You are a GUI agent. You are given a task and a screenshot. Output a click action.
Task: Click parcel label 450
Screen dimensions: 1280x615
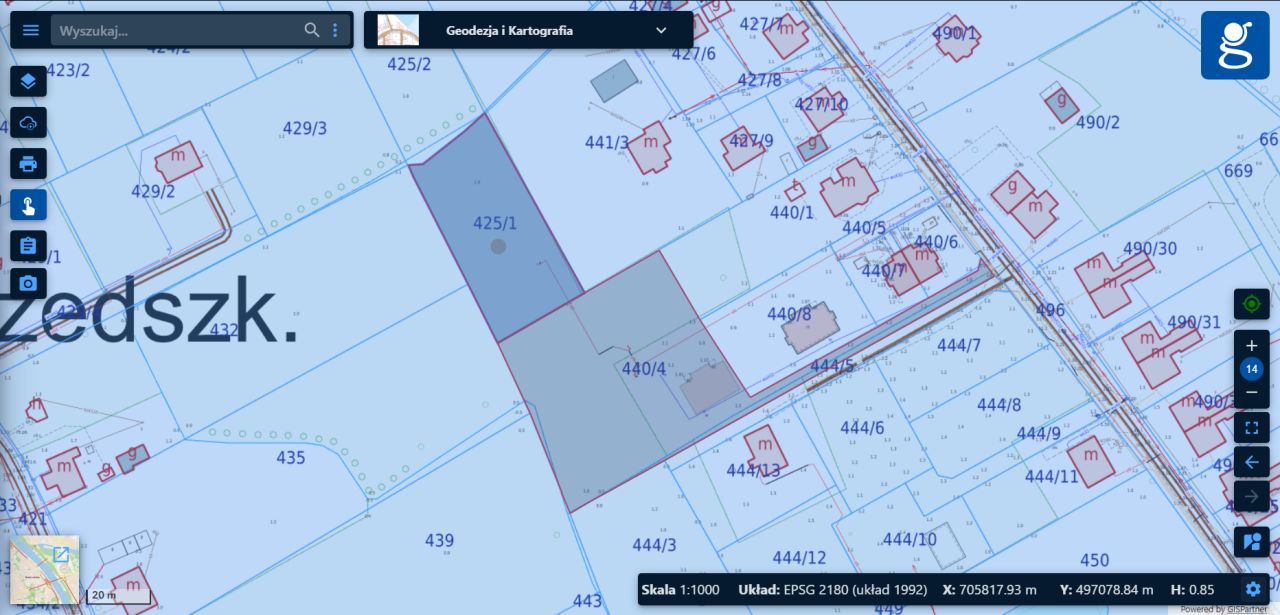coord(1094,560)
